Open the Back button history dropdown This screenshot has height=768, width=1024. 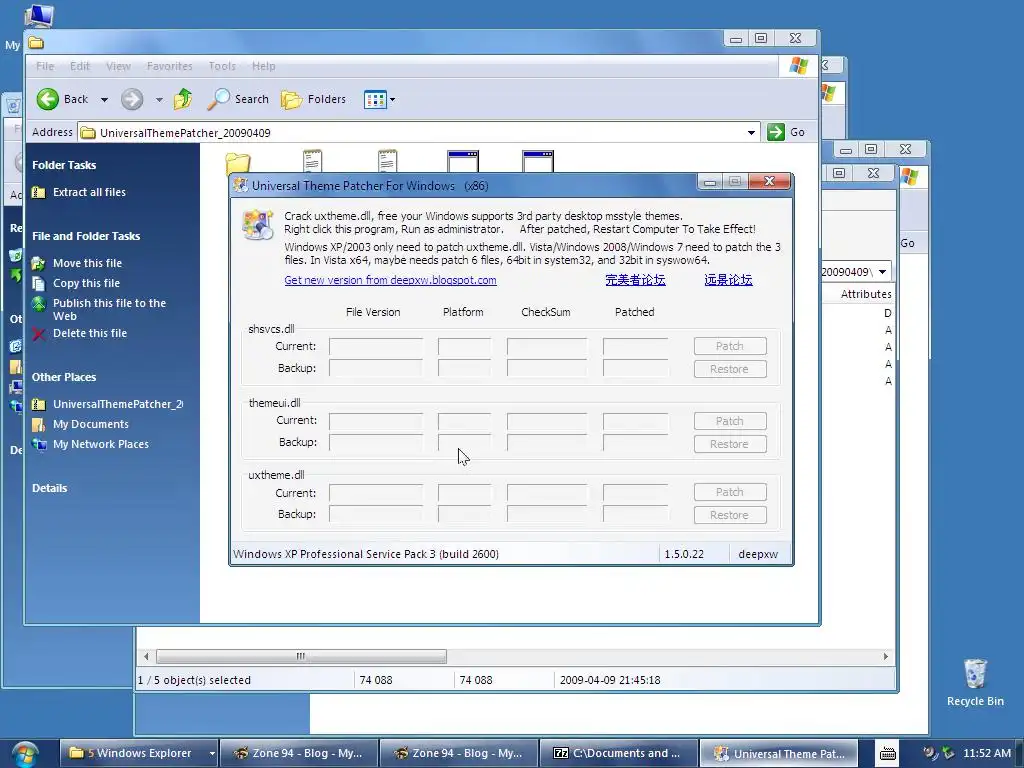click(x=104, y=100)
